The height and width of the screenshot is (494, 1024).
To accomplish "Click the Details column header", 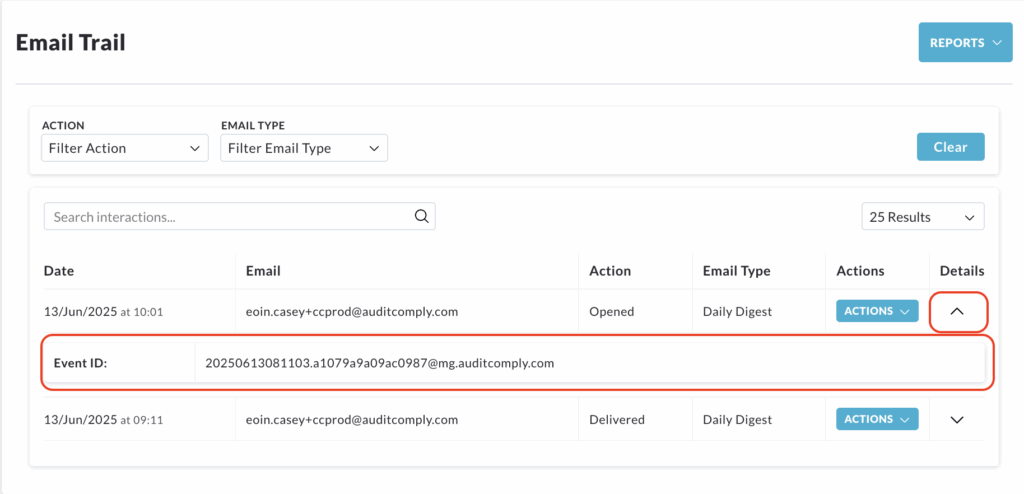I will [x=962, y=271].
